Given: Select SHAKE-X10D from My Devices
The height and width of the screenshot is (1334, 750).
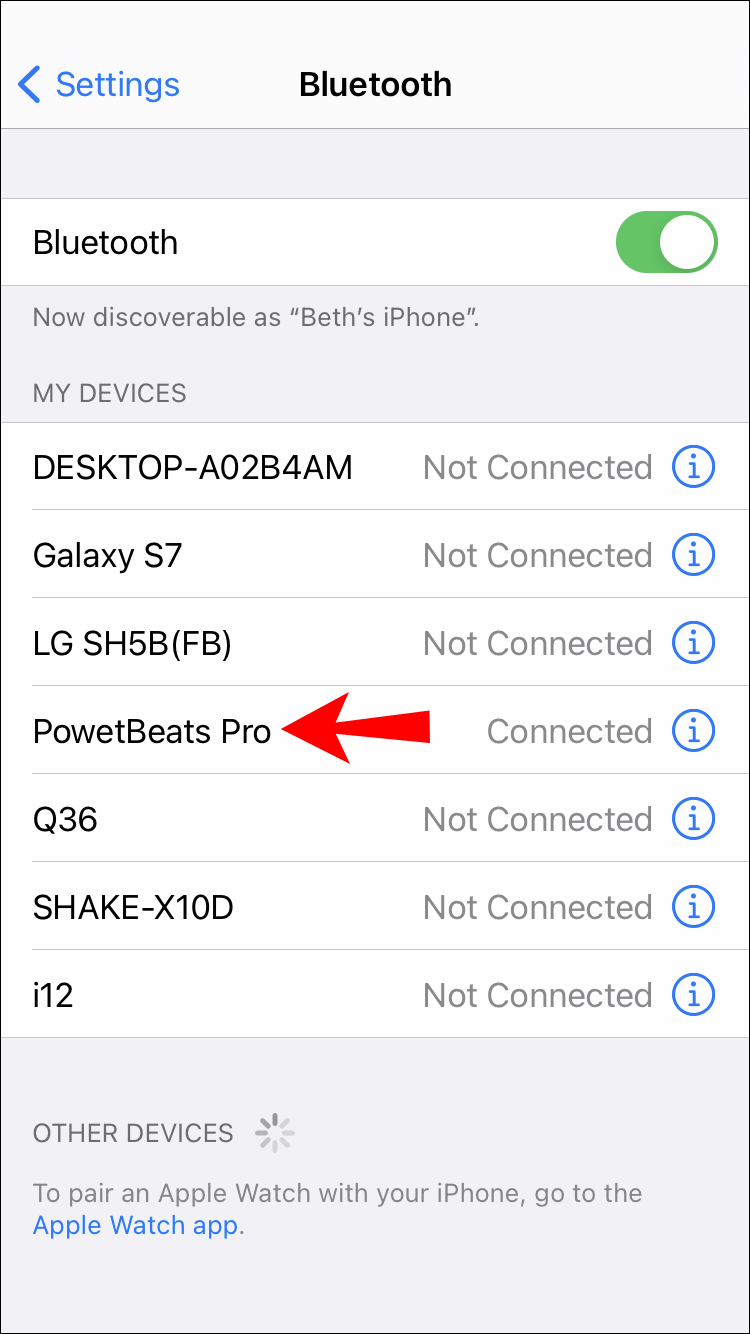Looking at the screenshot, I should 375,906.
